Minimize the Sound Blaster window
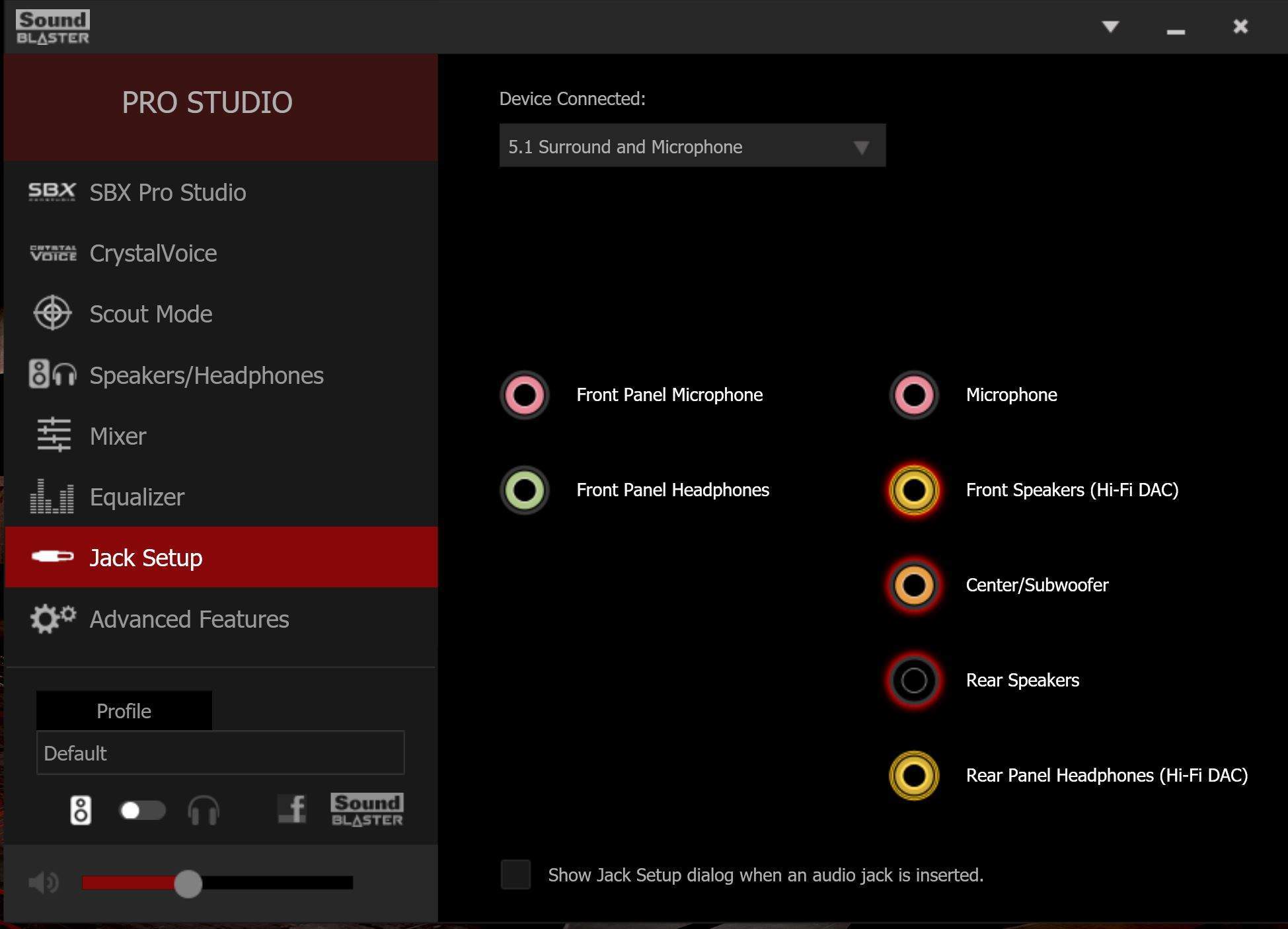 [x=1176, y=32]
